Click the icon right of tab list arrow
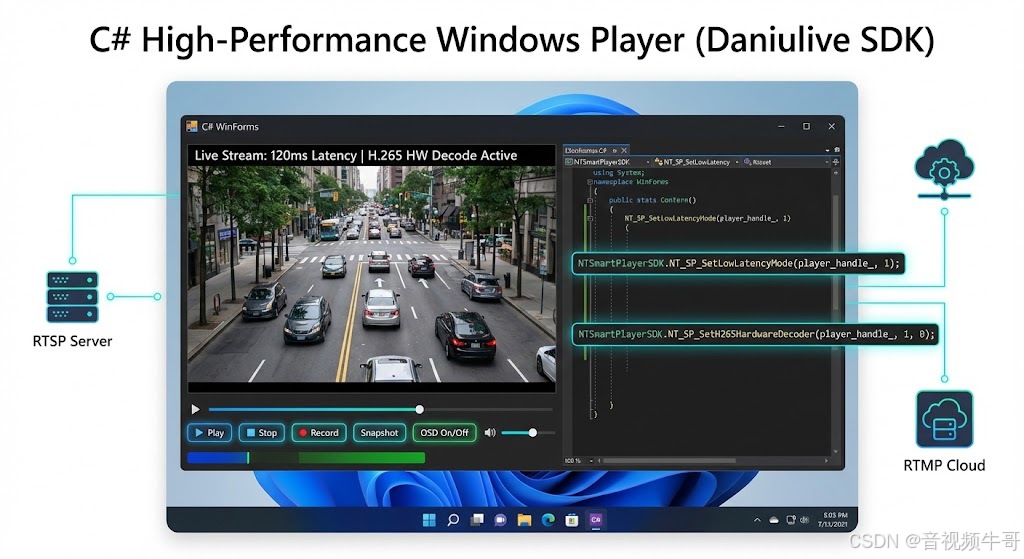The width and height of the screenshot is (1024, 559). coord(837,150)
